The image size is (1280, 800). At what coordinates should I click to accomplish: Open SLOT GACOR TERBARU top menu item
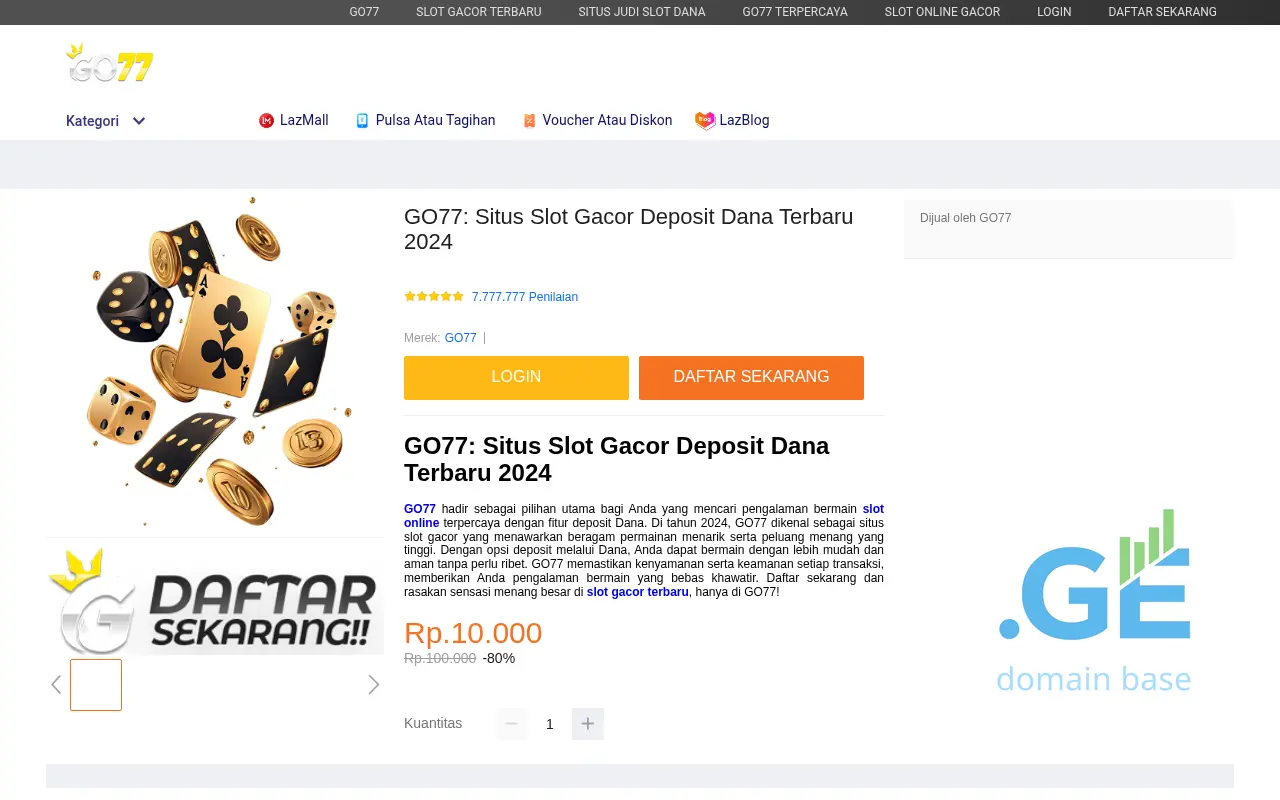point(479,12)
